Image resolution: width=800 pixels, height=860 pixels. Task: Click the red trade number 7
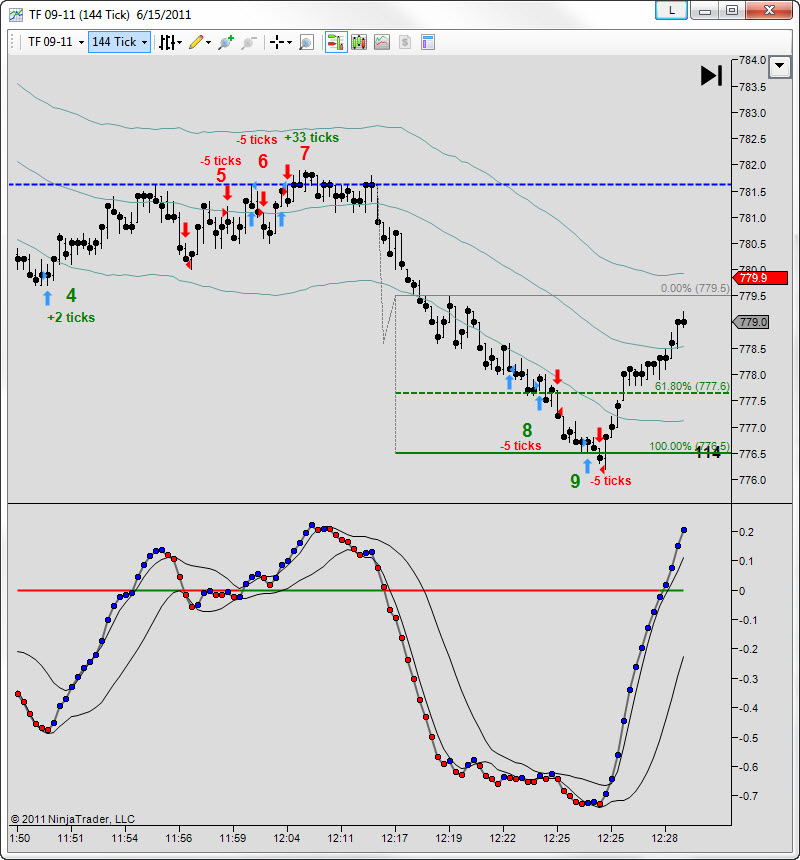tap(305, 153)
